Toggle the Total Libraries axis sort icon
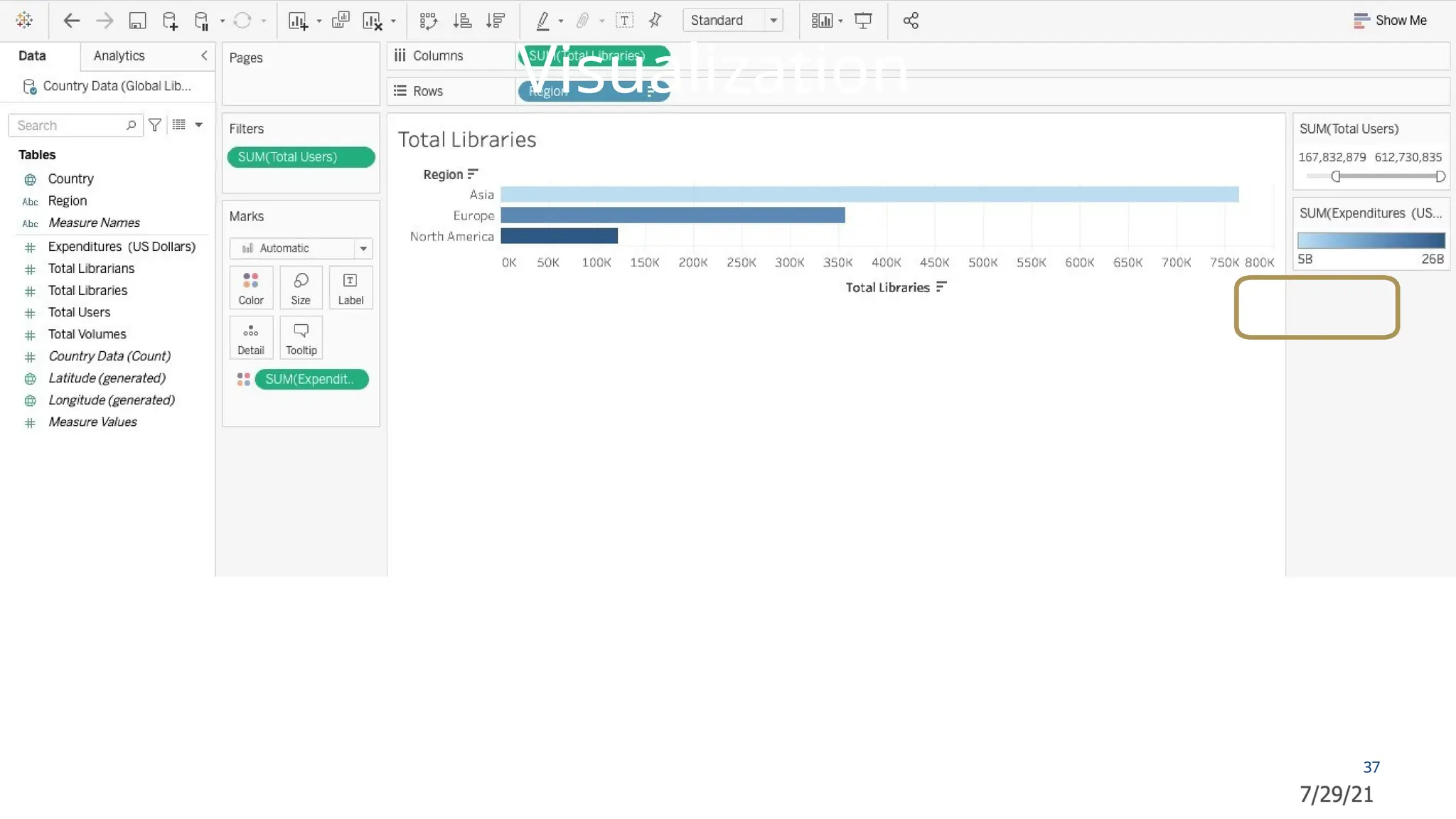The width and height of the screenshot is (1456, 819). (941, 287)
